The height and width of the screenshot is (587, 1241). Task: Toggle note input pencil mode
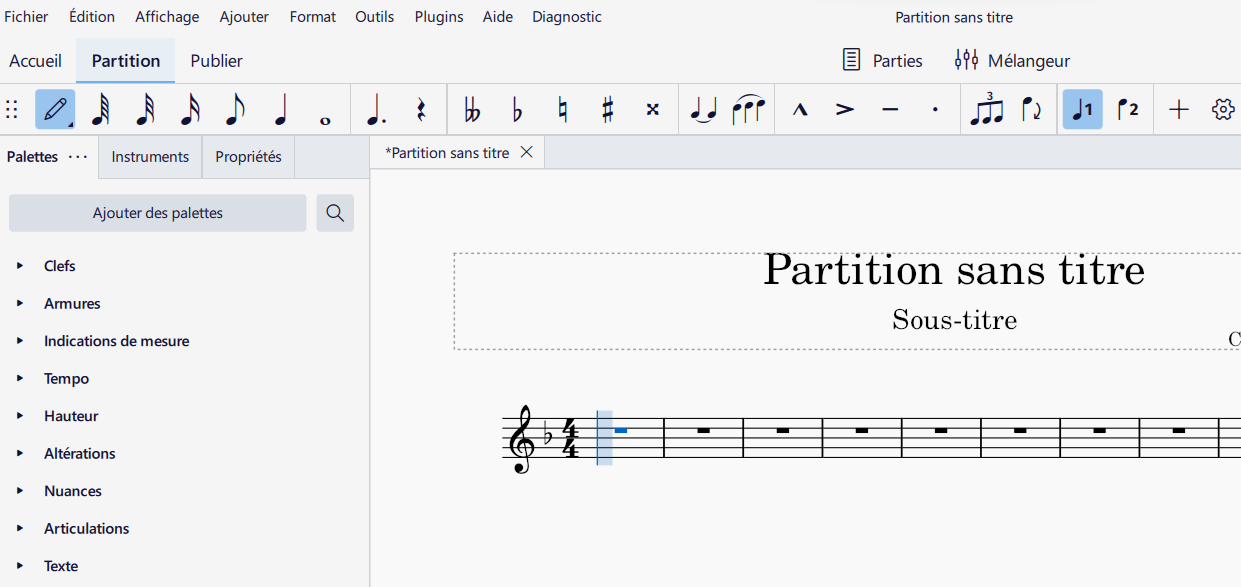(x=55, y=110)
